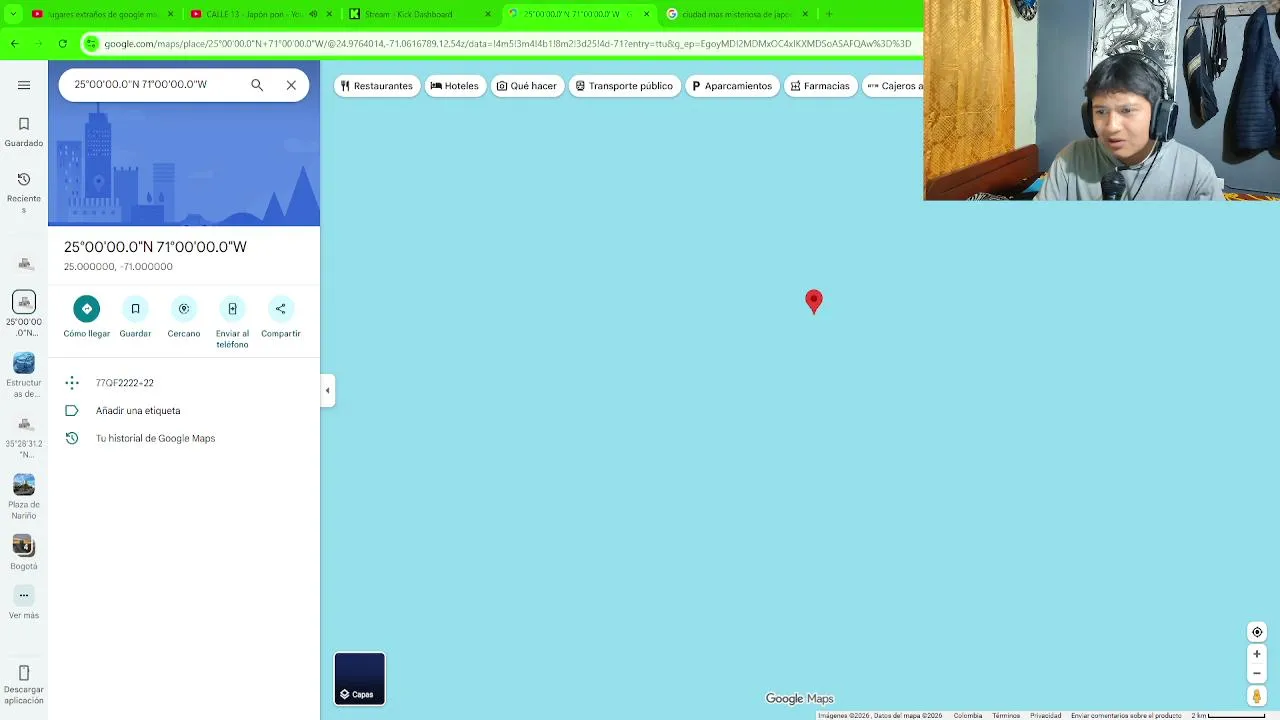Open 35°28'31.2"N recent item in sidebar
The height and width of the screenshot is (720, 1280).
pos(24,438)
